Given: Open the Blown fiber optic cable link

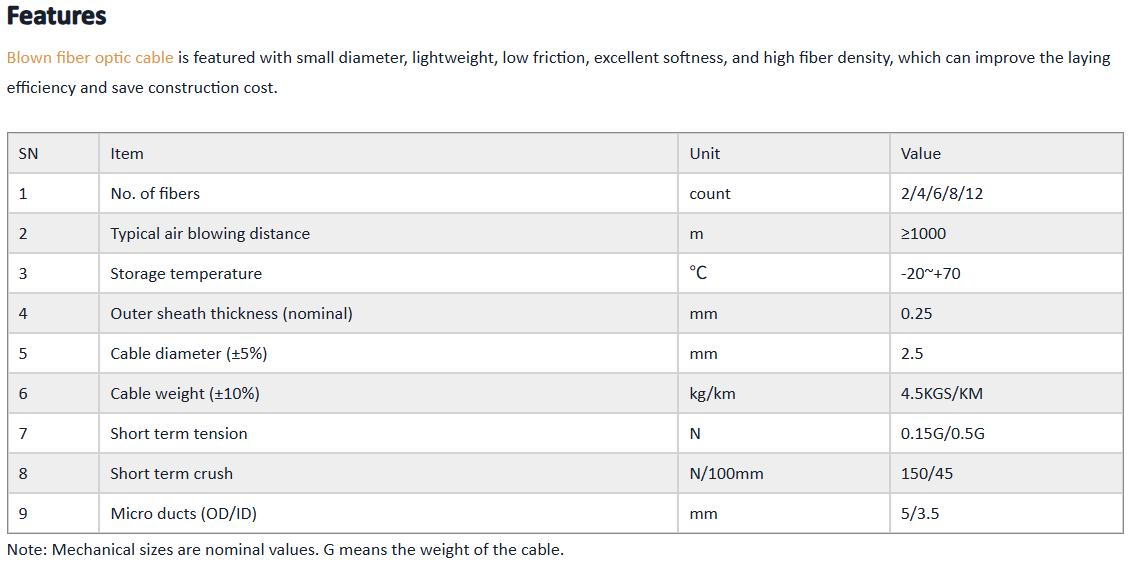Looking at the screenshot, I should pyautogui.click(x=90, y=57).
